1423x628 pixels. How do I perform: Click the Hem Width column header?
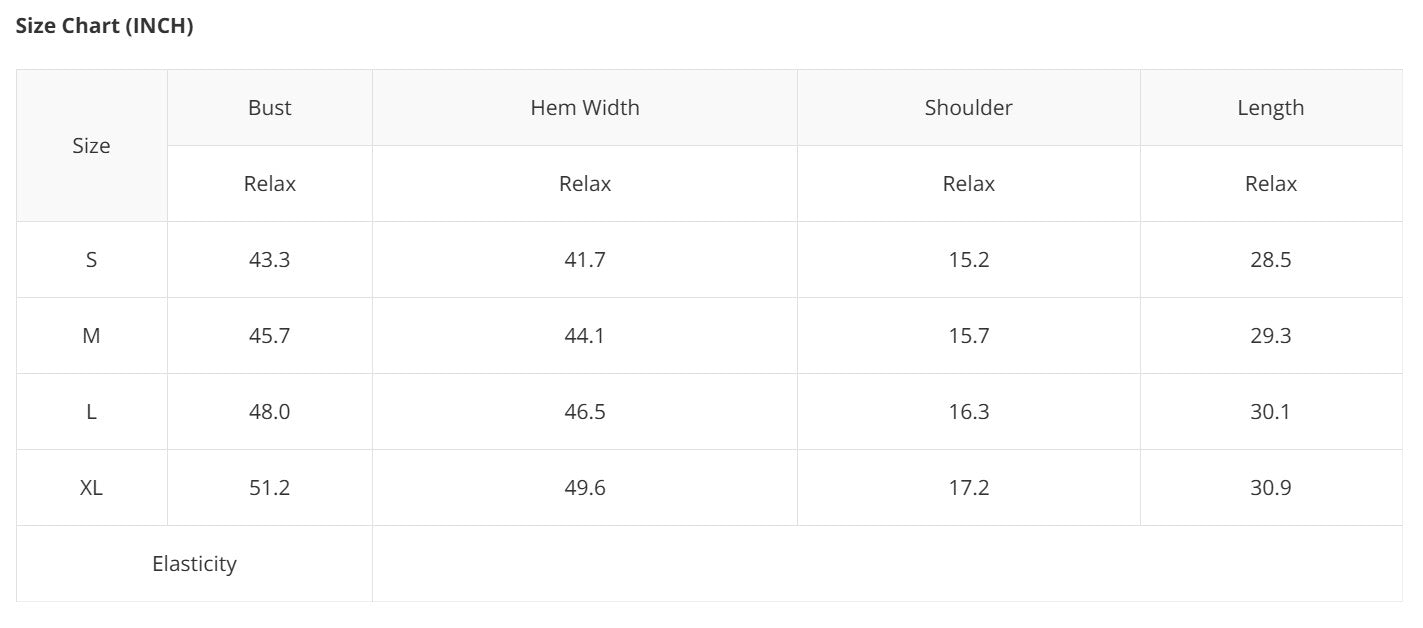pyautogui.click(x=585, y=108)
